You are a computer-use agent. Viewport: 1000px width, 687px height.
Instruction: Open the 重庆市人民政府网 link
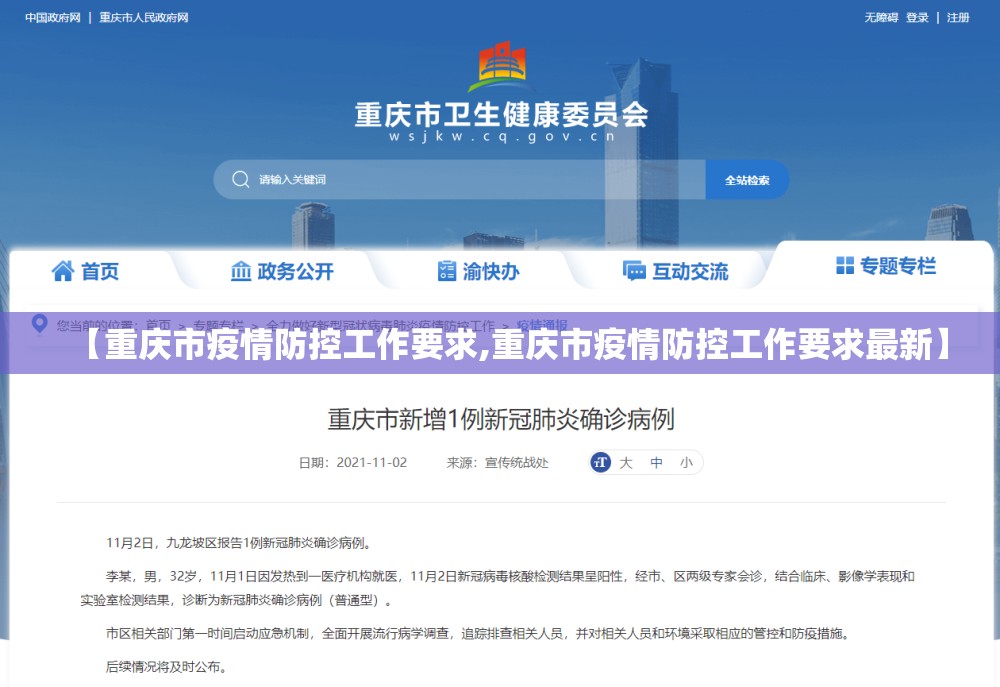[x=144, y=18]
